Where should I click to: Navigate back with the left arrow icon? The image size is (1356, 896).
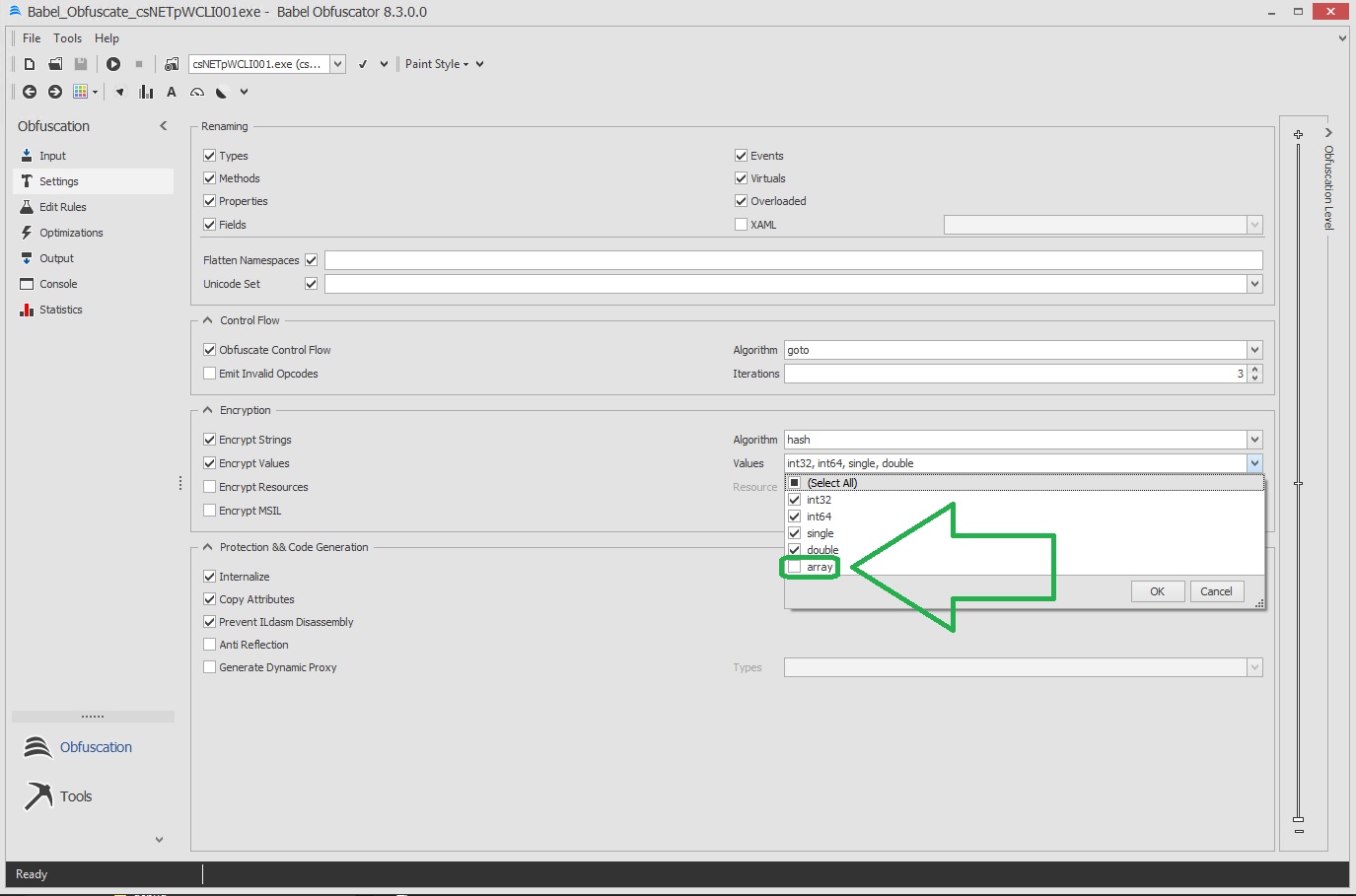pyautogui.click(x=30, y=92)
